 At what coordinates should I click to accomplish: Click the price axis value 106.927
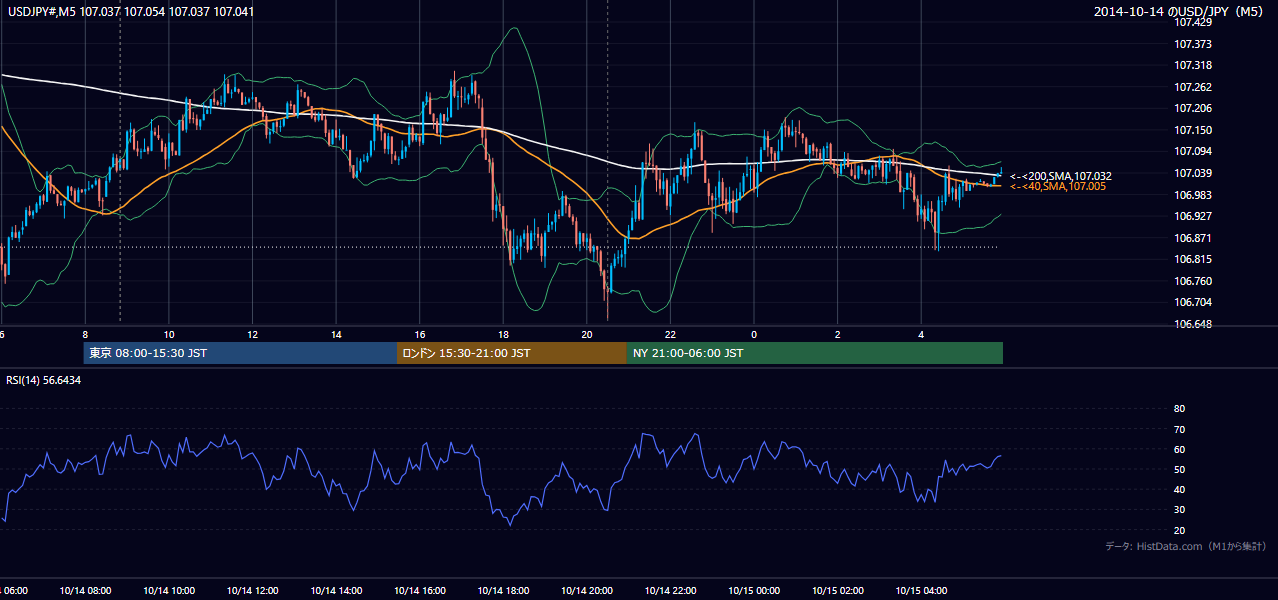pos(1193,216)
